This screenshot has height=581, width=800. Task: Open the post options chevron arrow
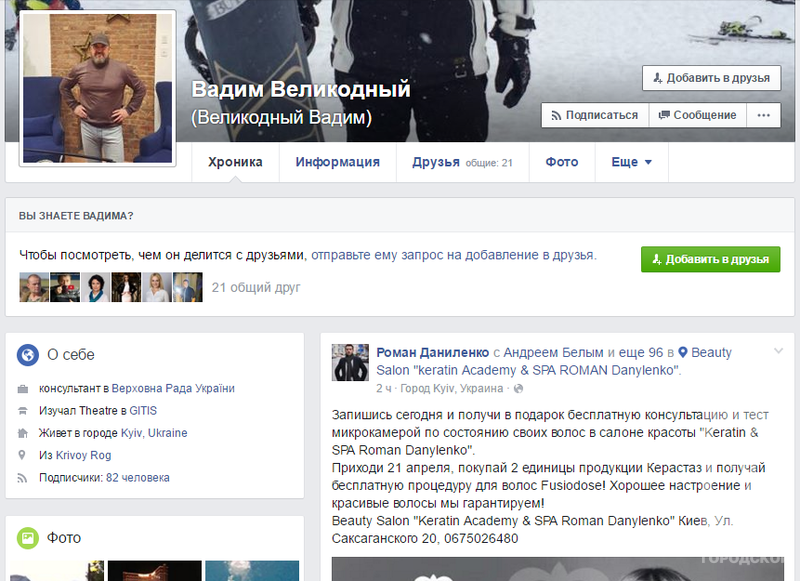778,351
